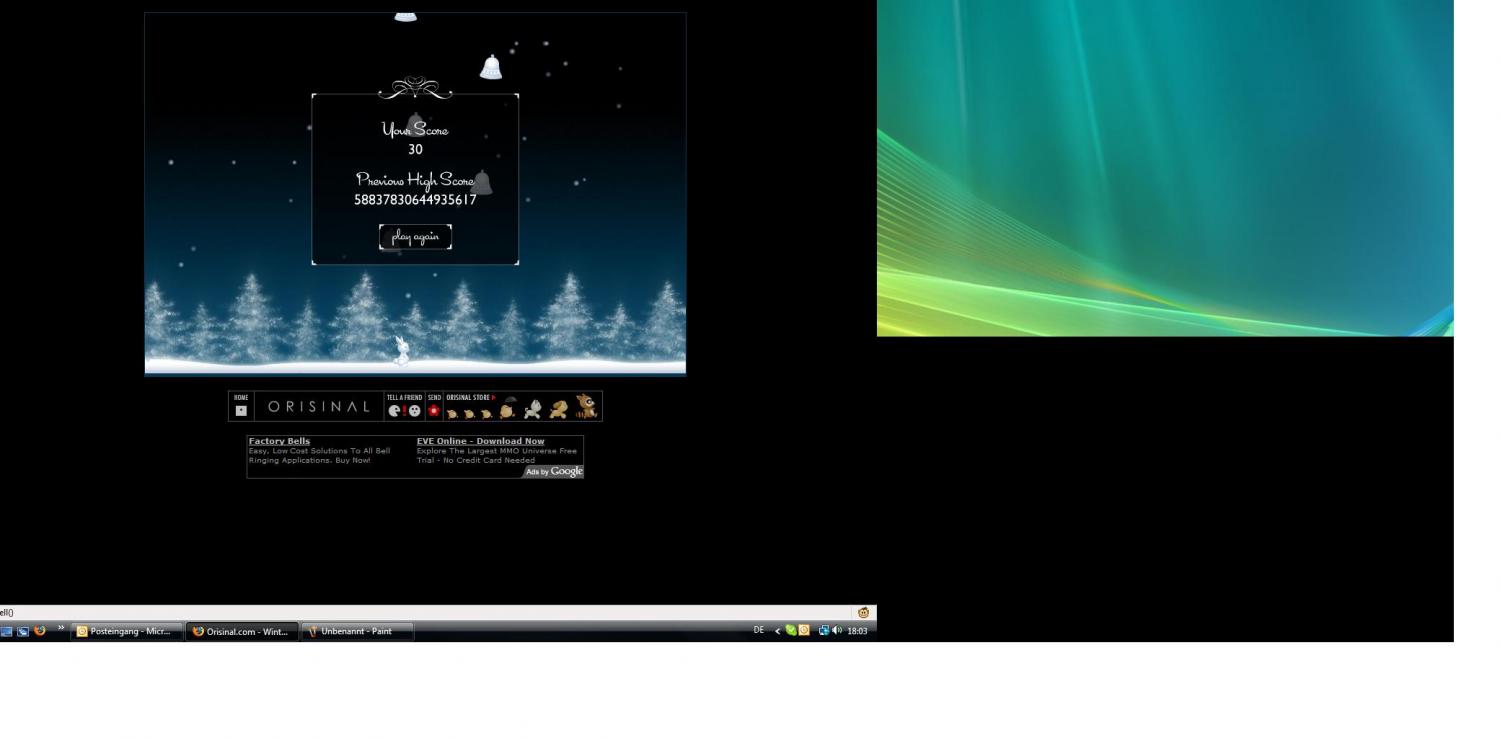Launch Firefox from quick launch bar
The width and height of the screenshot is (1500, 738).
(x=40, y=631)
